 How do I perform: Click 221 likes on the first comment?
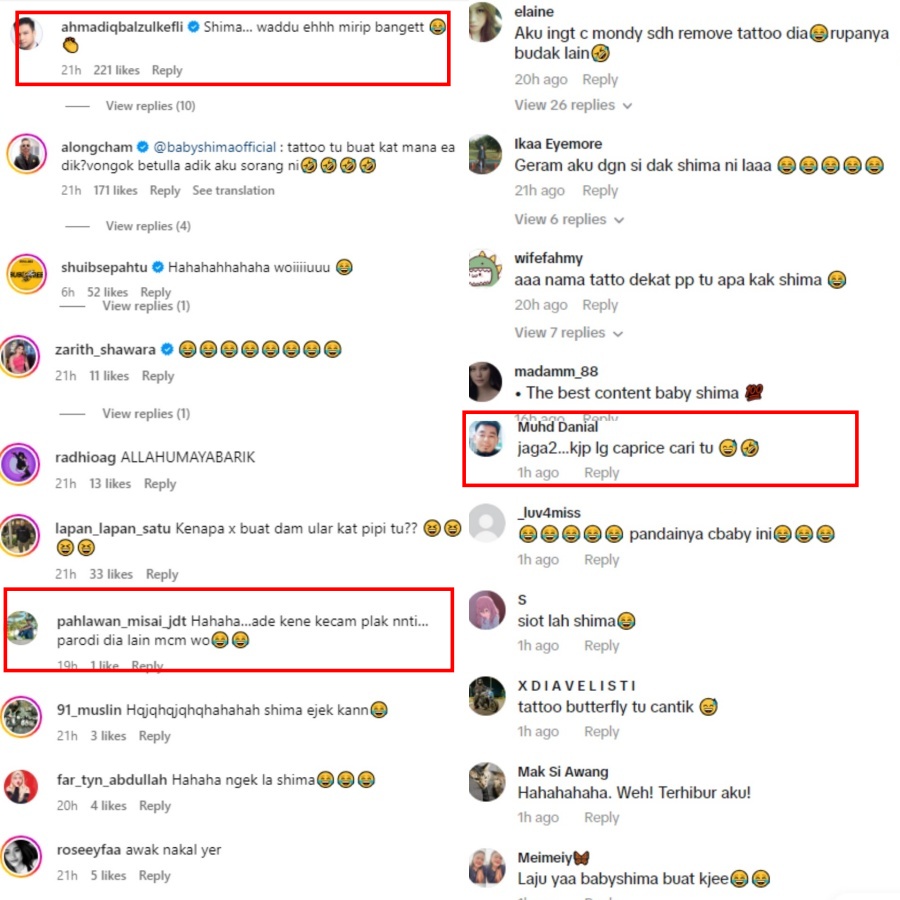coord(117,71)
